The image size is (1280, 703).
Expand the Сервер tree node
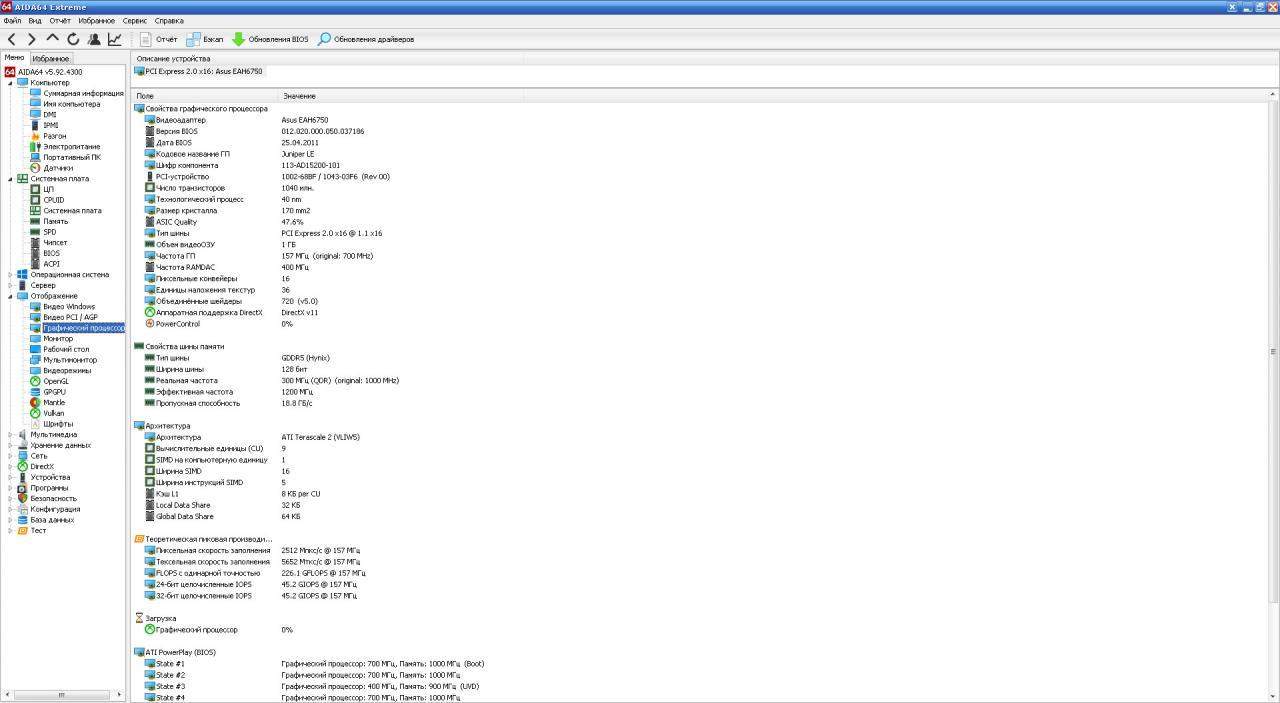(x=11, y=285)
